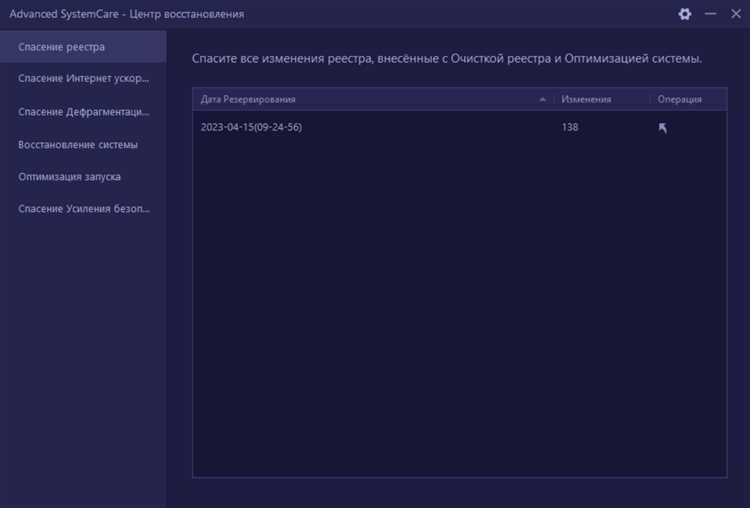This screenshot has width=750, height=508.
Task: Click the Изменения column header
Action: pyautogui.click(x=586, y=99)
